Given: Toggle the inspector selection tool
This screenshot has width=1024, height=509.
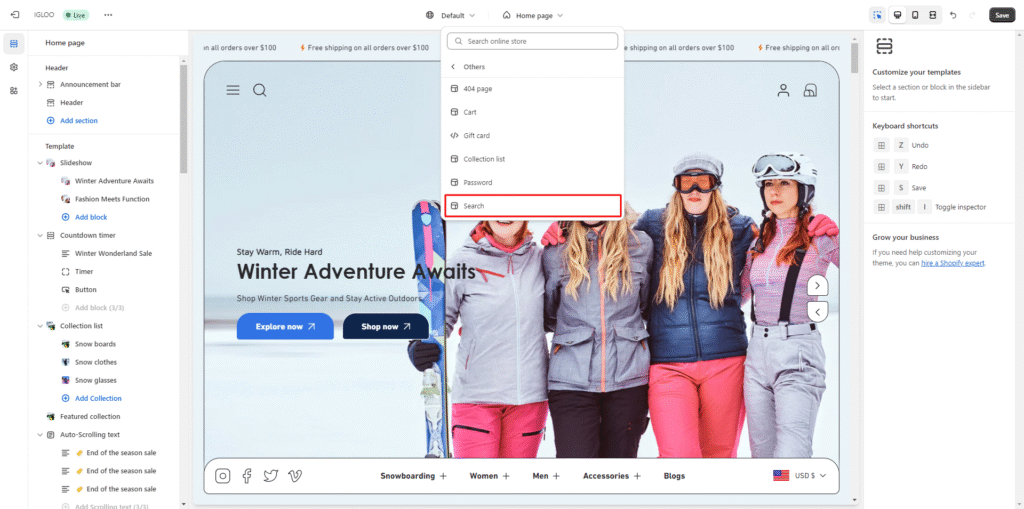Looking at the screenshot, I should click(x=877, y=15).
